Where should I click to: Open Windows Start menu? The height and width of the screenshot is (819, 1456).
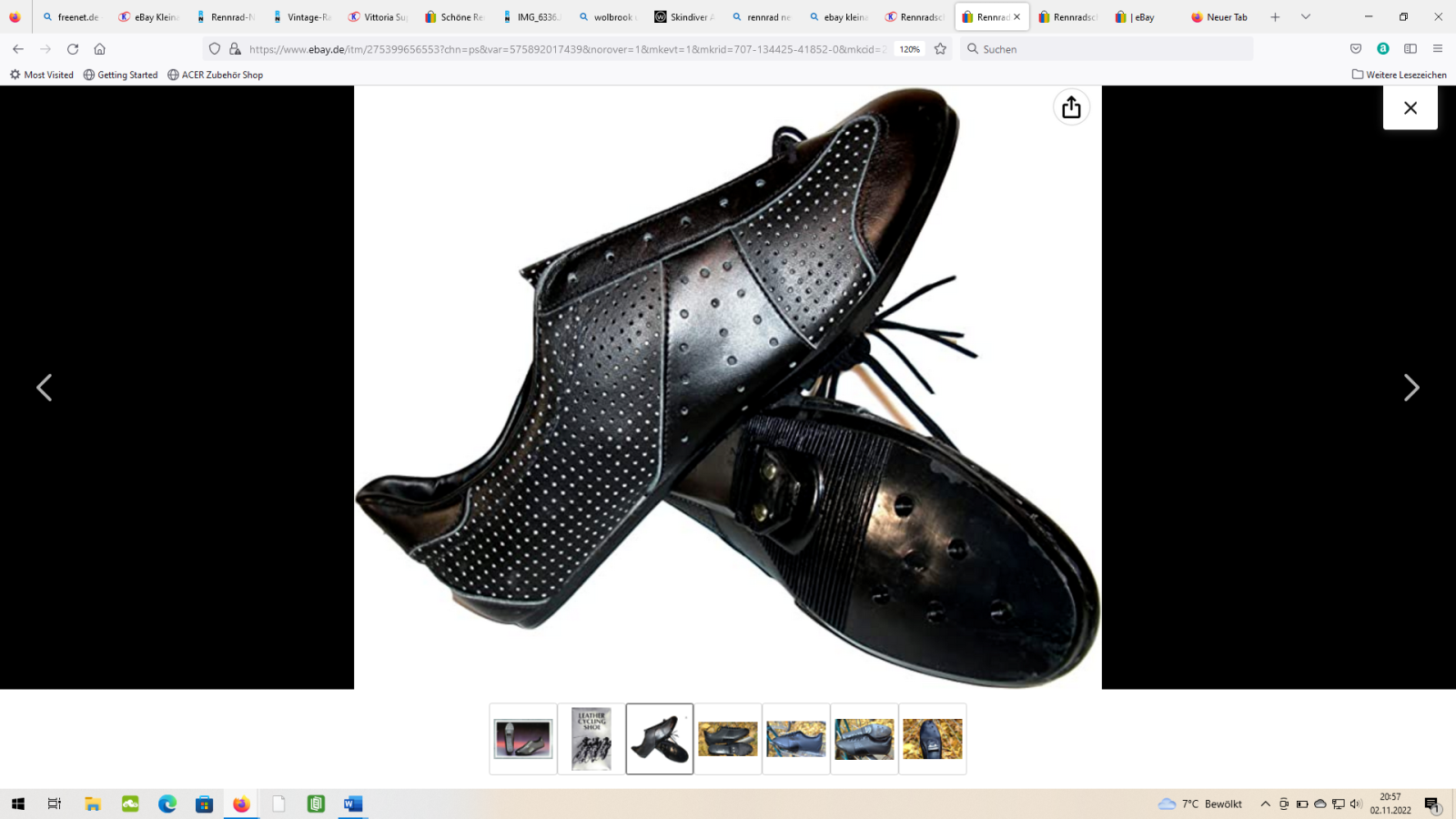pyautogui.click(x=17, y=804)
